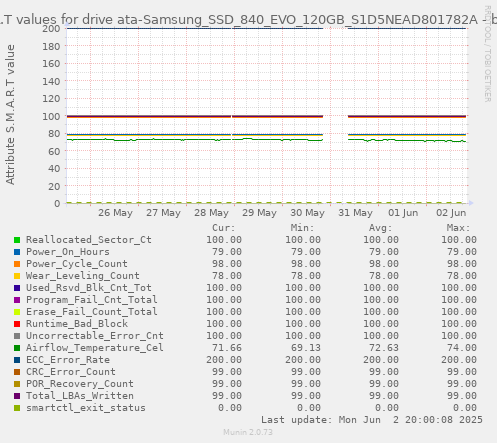Image resolution: width=497 pixels, height=443 pixels.
Task: Select the Airflow_Temperature_Cel legend label
Action: [95, 348]
